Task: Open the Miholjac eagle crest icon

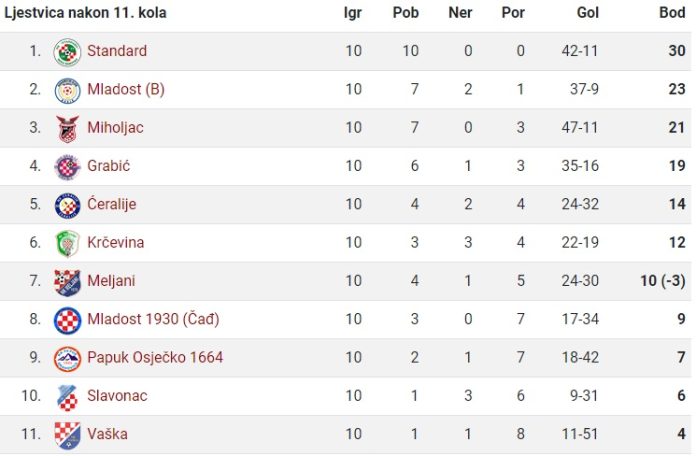Action: 67,129
